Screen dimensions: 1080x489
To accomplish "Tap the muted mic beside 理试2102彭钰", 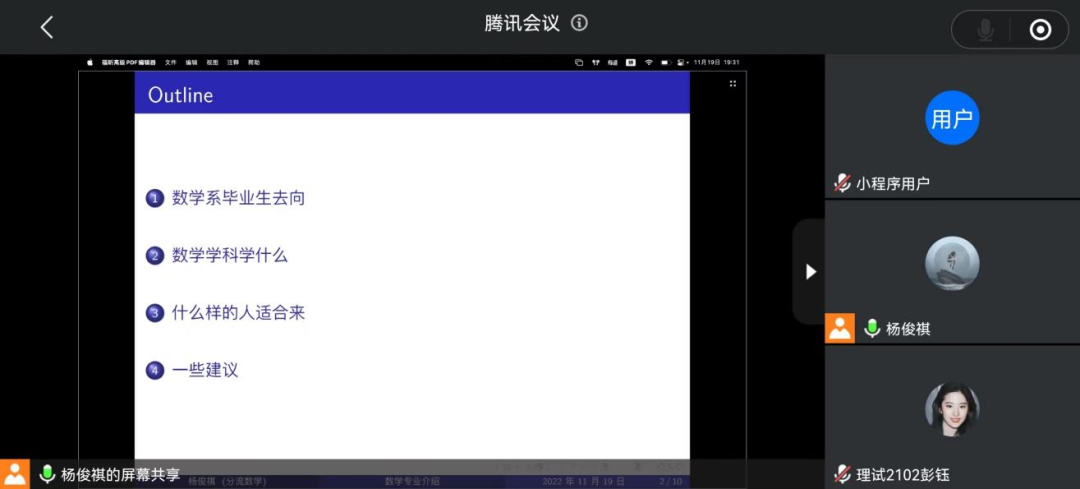I will pos(842,474).
